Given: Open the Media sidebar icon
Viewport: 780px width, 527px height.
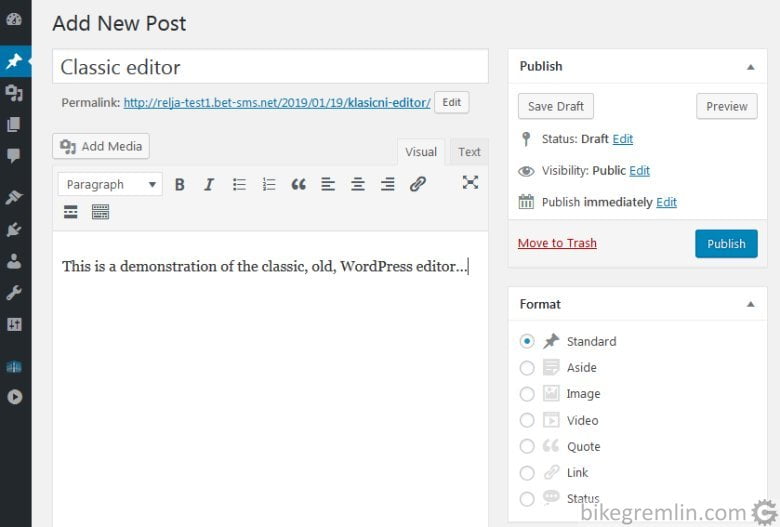Looking at the screenshot, I should click(x=14, y=93).
